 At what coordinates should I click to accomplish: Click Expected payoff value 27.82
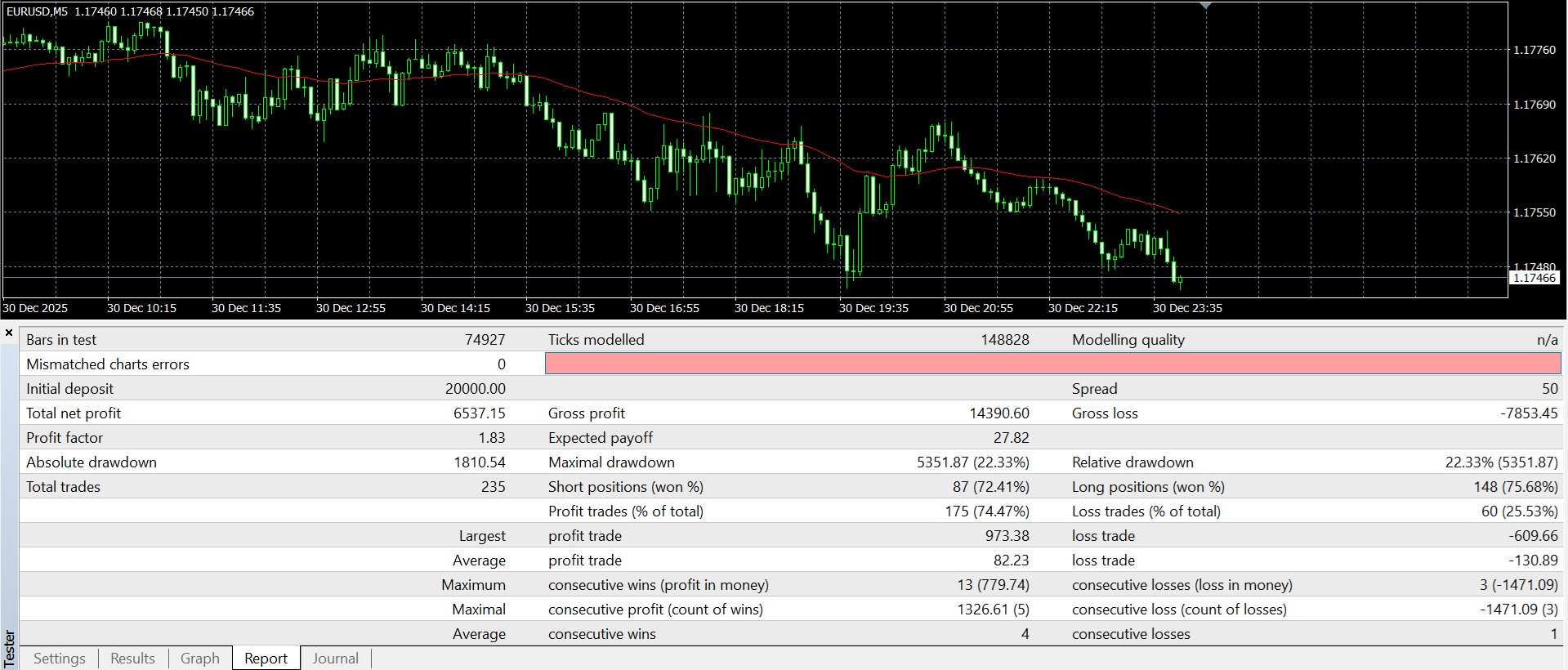pyautogui.click(x=1012, y=438)
